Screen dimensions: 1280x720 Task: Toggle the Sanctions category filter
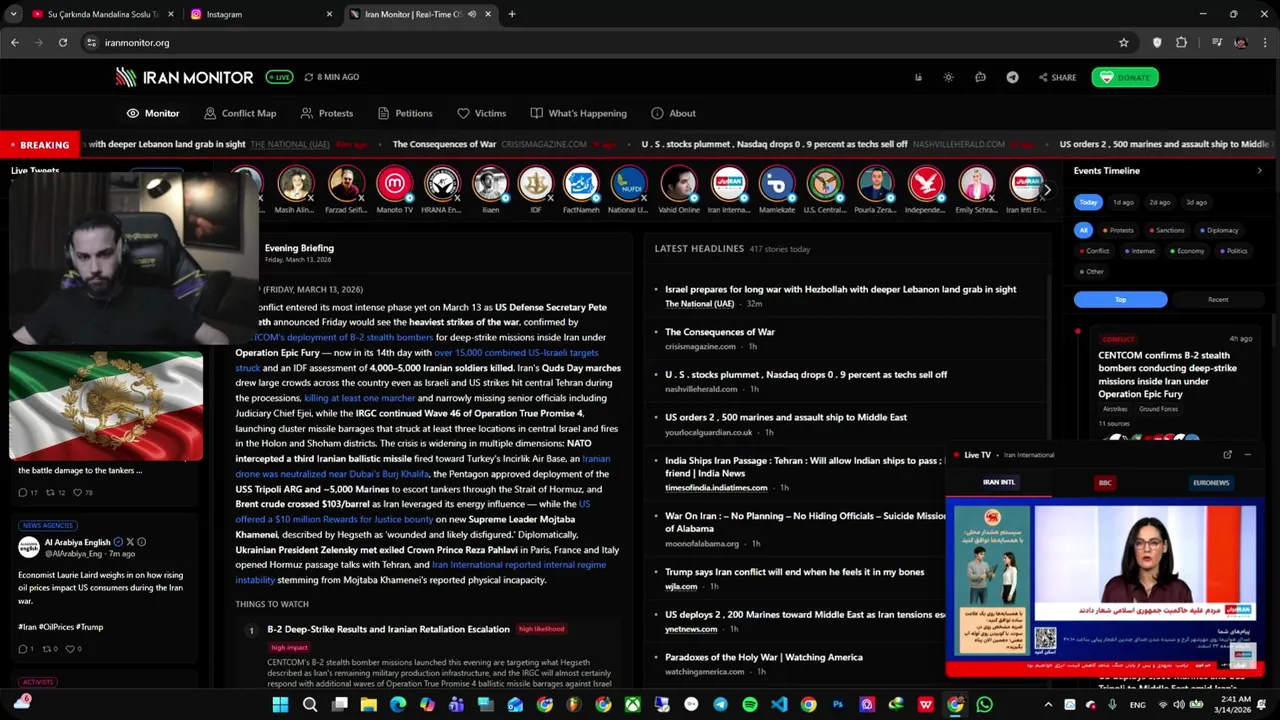pyautogui.click(x=1167, y=230)
